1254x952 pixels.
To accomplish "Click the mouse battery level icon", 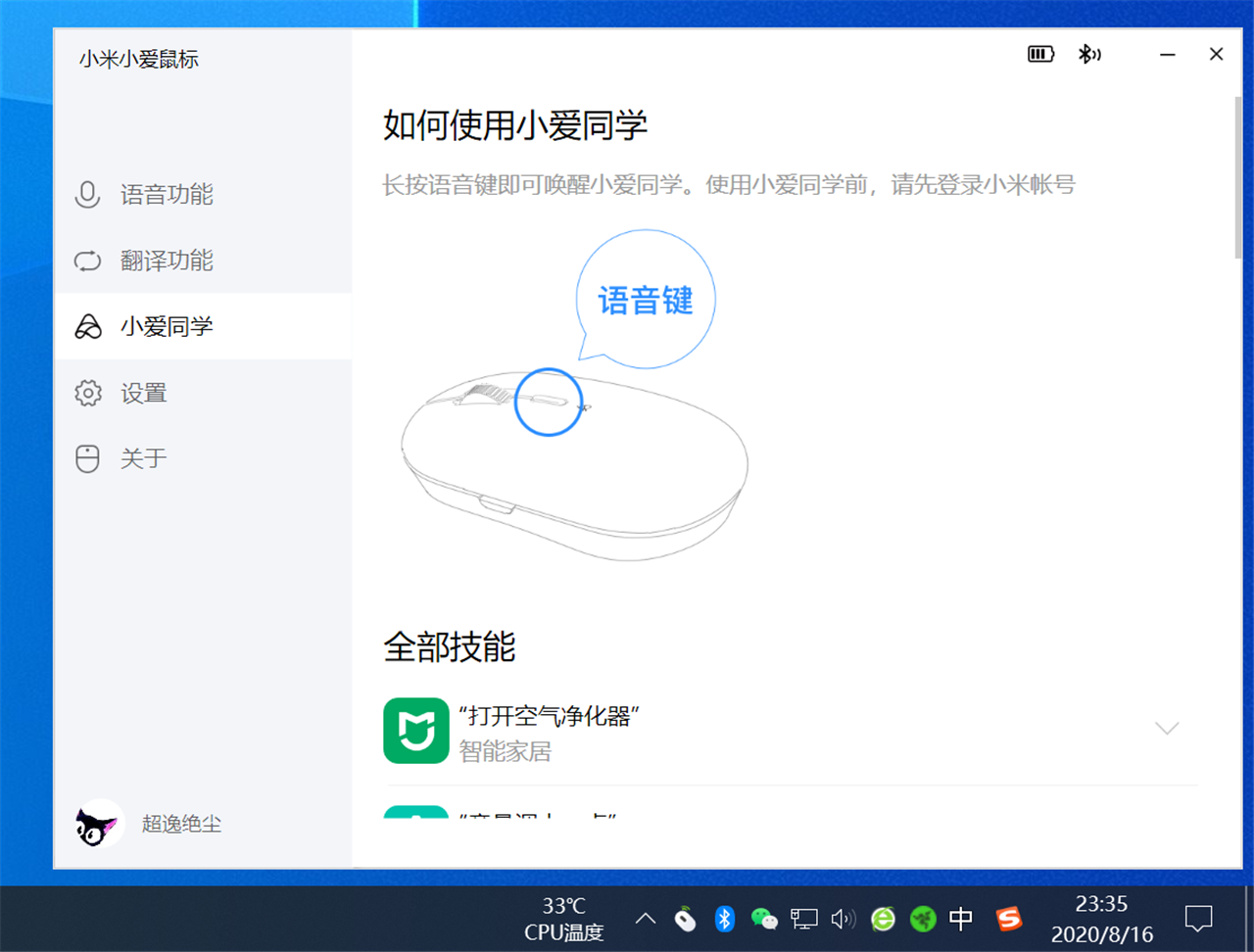I will tap(1040, 54).
